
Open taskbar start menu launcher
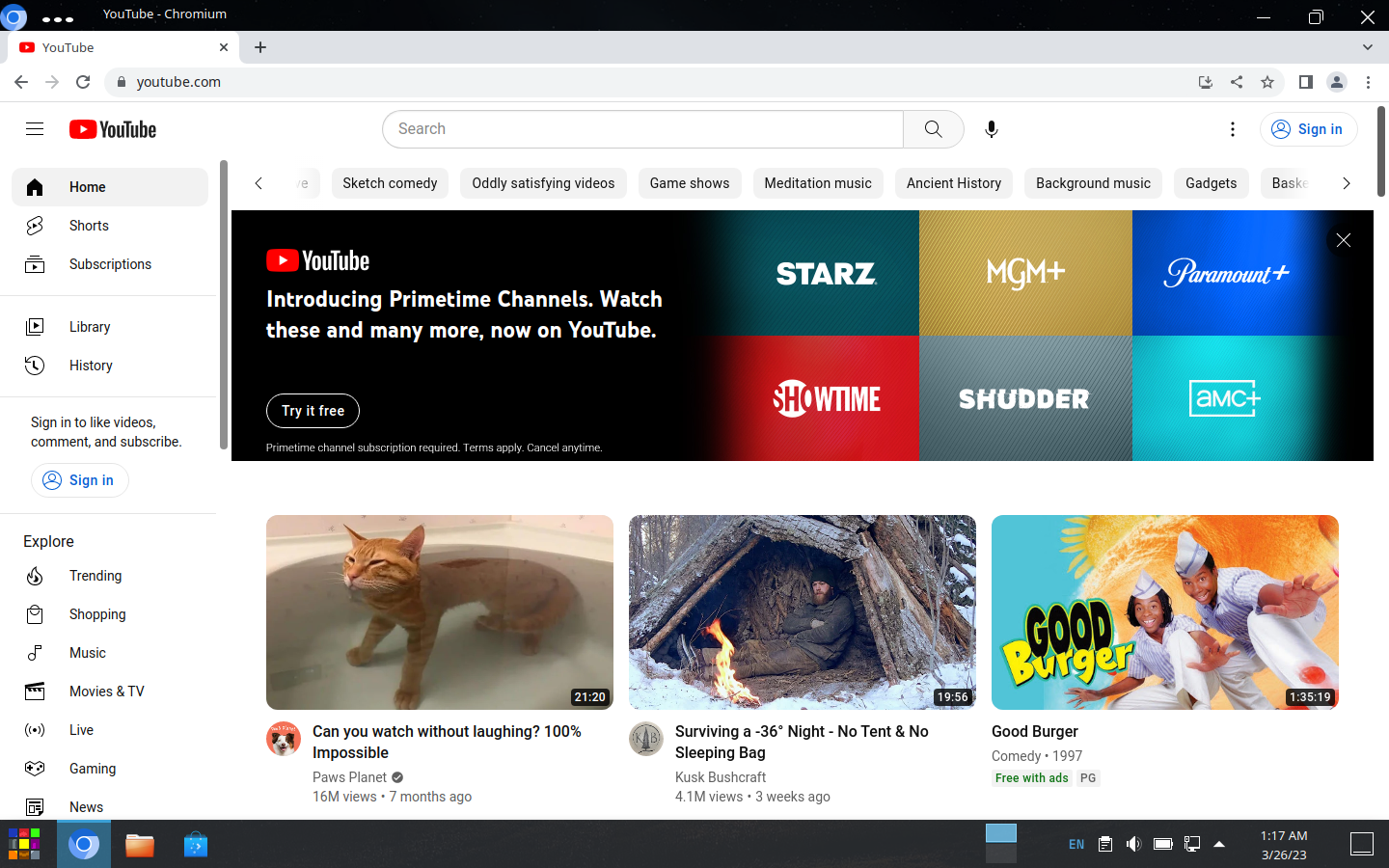(24, 844)
